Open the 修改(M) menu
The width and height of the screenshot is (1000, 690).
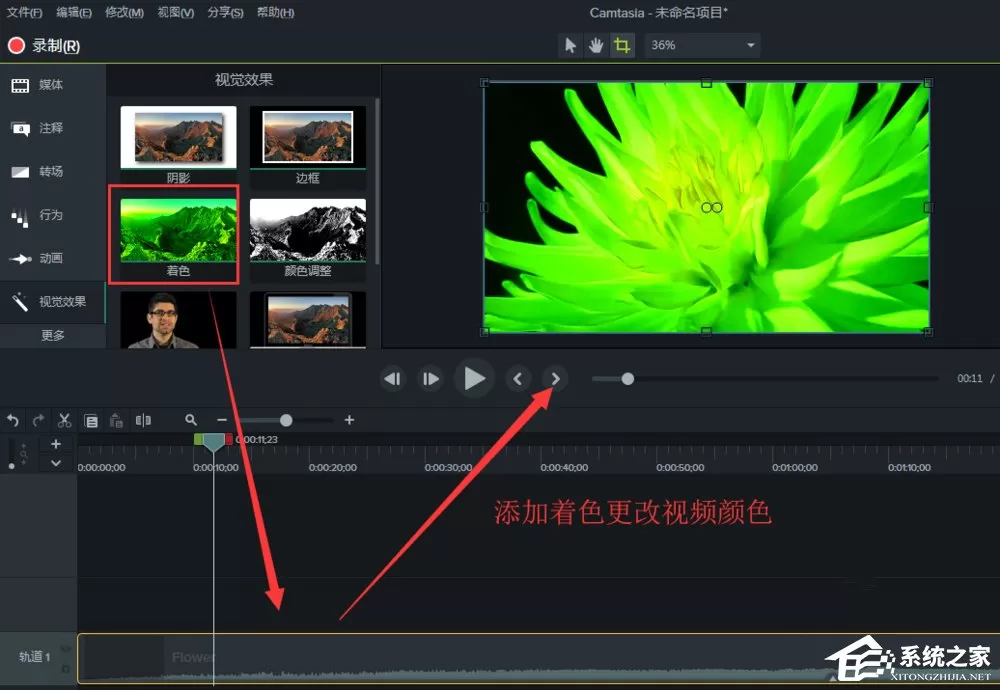click(124, 12)
